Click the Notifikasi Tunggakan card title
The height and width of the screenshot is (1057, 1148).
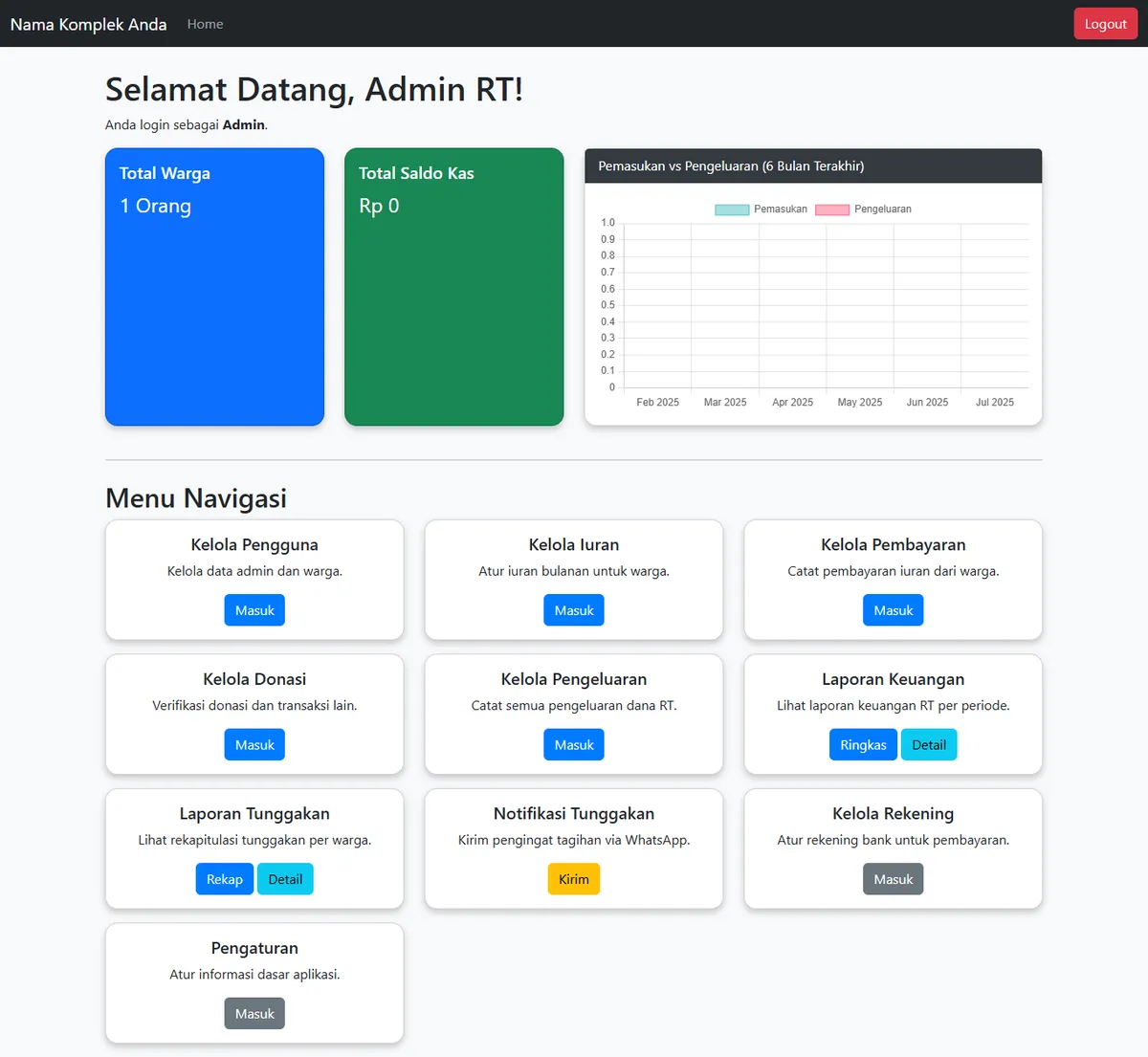(x=574, y=814)
